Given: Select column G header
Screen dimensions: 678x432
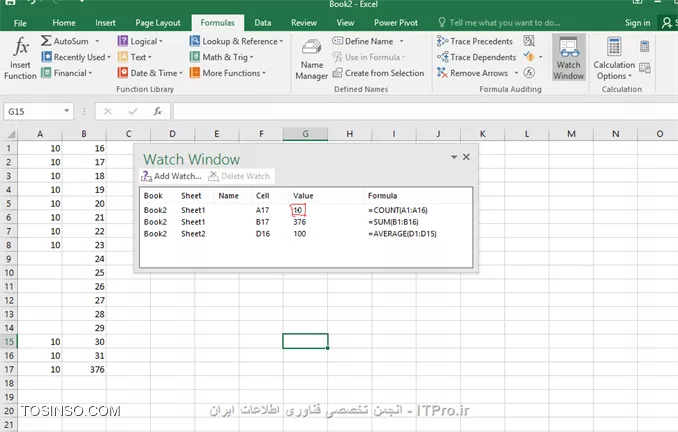Looking at the screenshot, I should pos(305,134).
